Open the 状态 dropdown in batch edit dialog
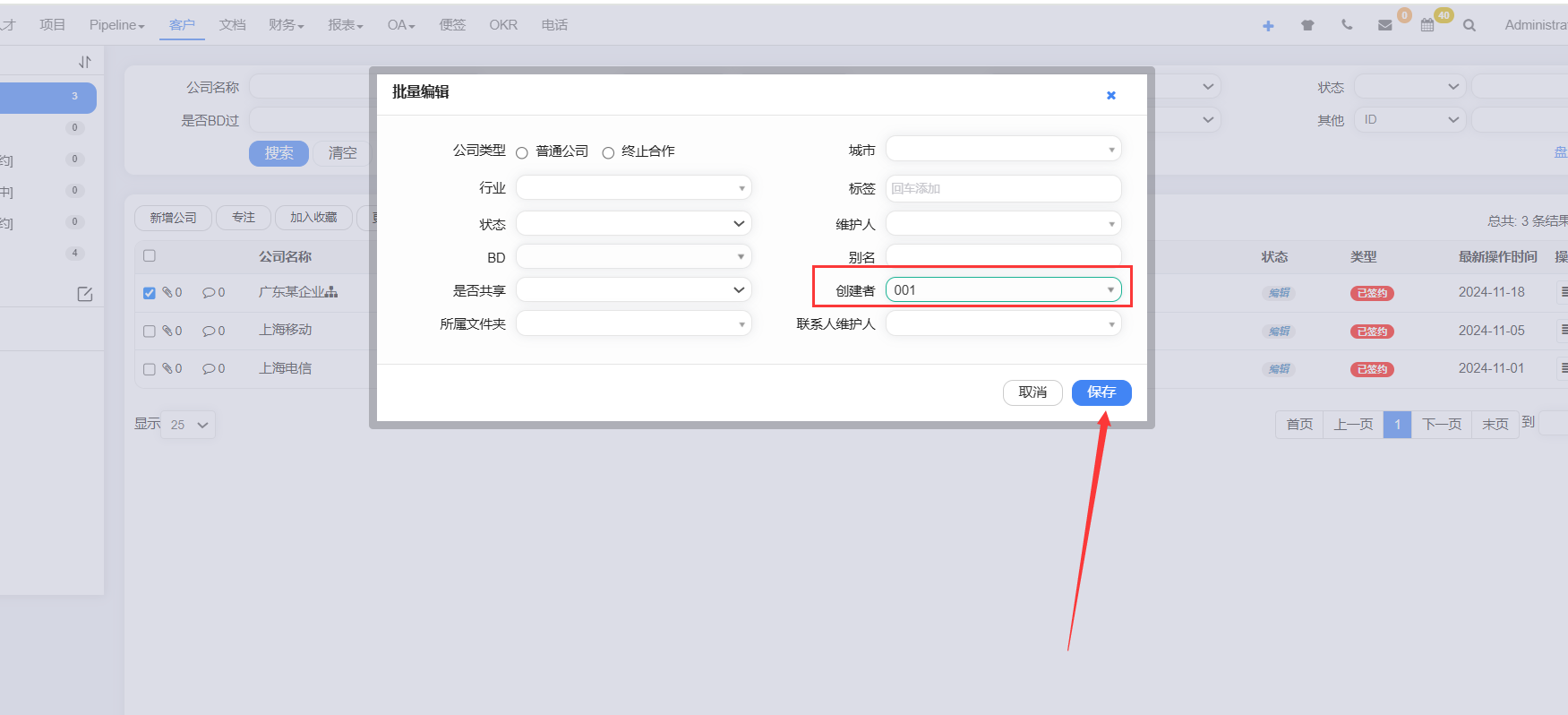Image resolution: width=1568 pixels, height=715 pixels. (x=633, y=223)
